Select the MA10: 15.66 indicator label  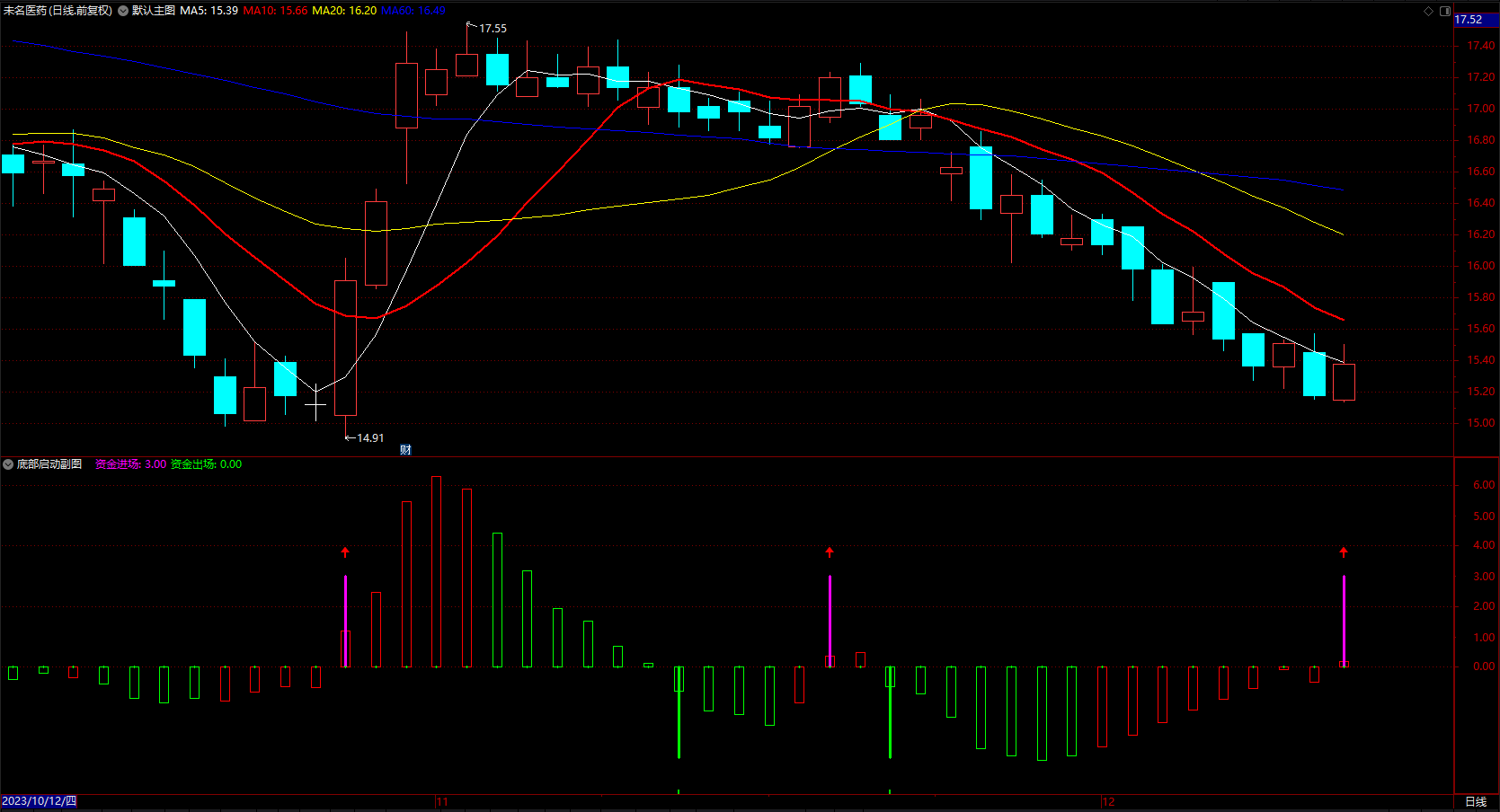click(275, 11)
